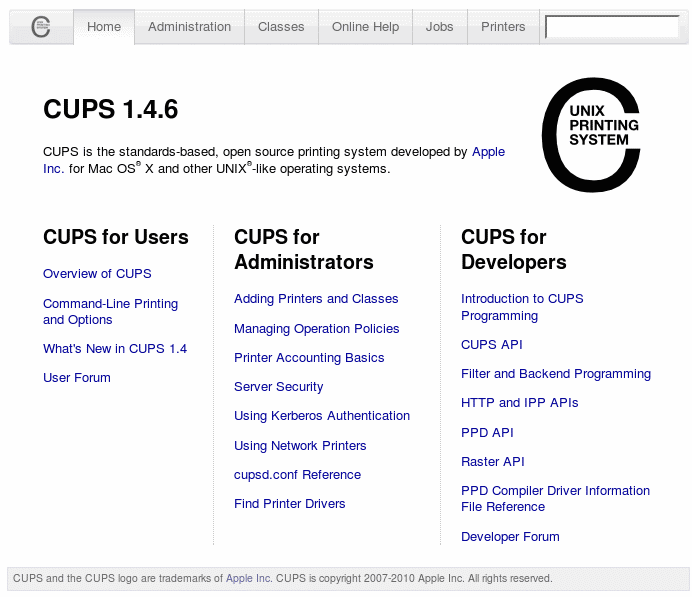
Task: Click the Find Printer Drivers link
Action: (x=289, y=504)
